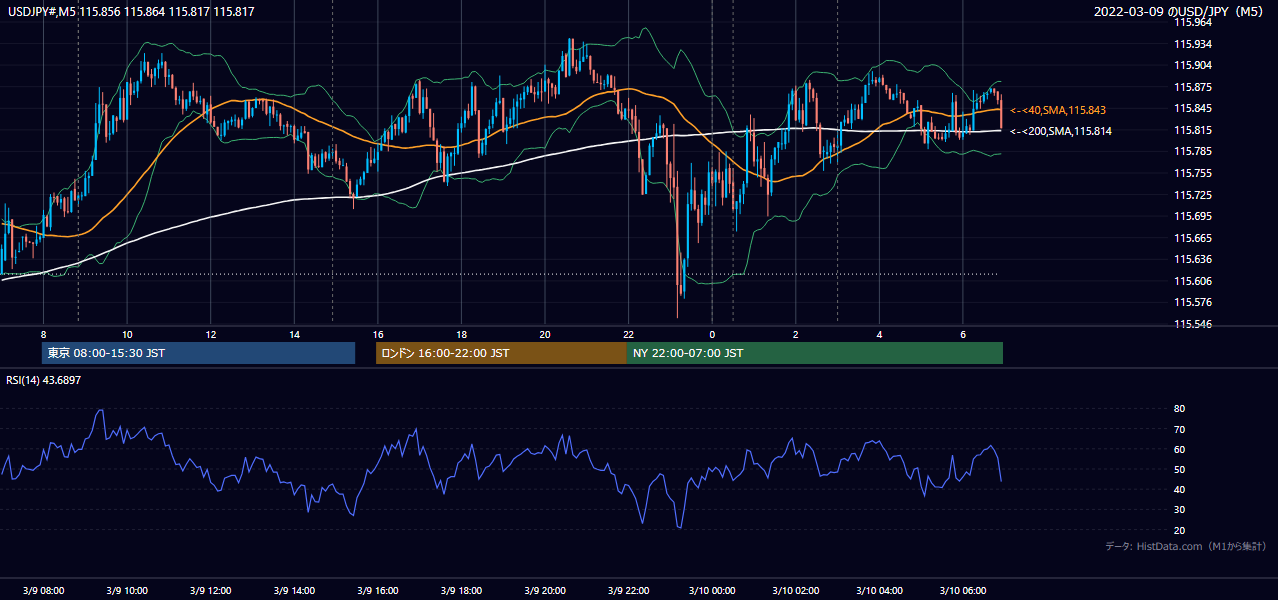Click hour tick 8 under price chart
This screenshot has height=600, width=1278.
coord(43,334)
